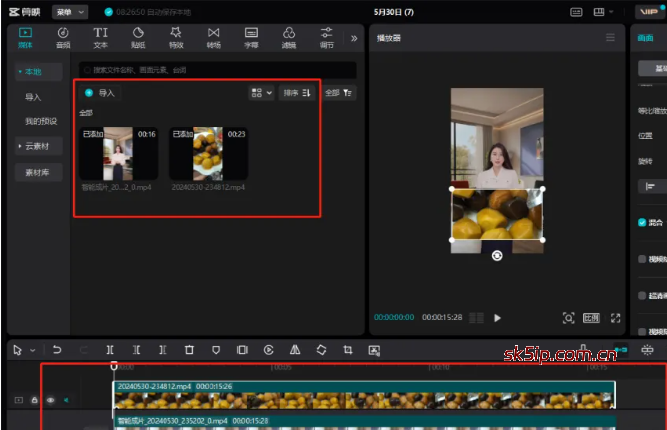Click the blue 导入 import button
The height and width of the screenshot is (430, 667).
(100, 93)
